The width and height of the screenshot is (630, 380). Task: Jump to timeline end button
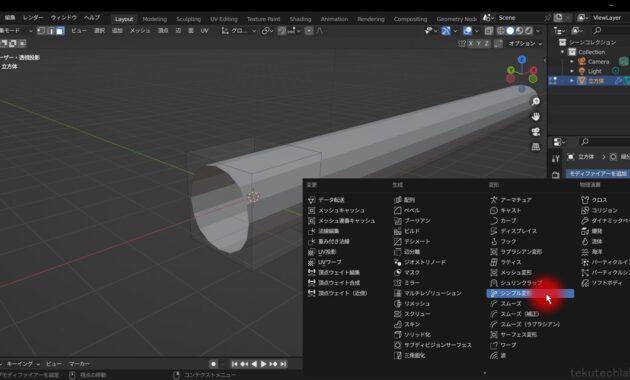283,364
